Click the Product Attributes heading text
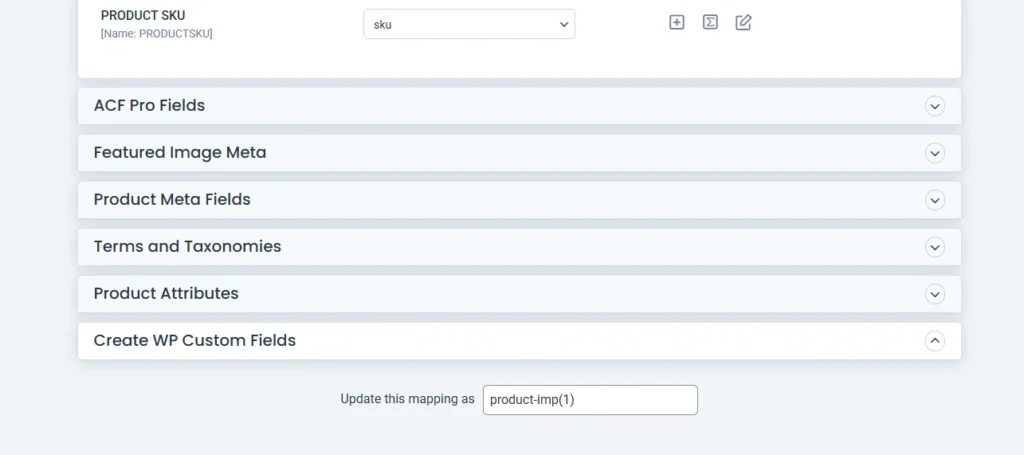Screen dimensions: 1024x455 pos(166,293)
